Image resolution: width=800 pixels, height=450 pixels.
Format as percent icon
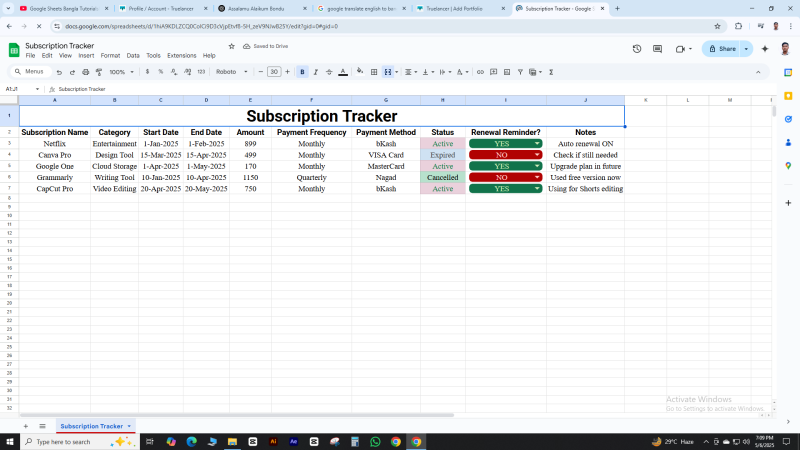(x=161, y=72)
